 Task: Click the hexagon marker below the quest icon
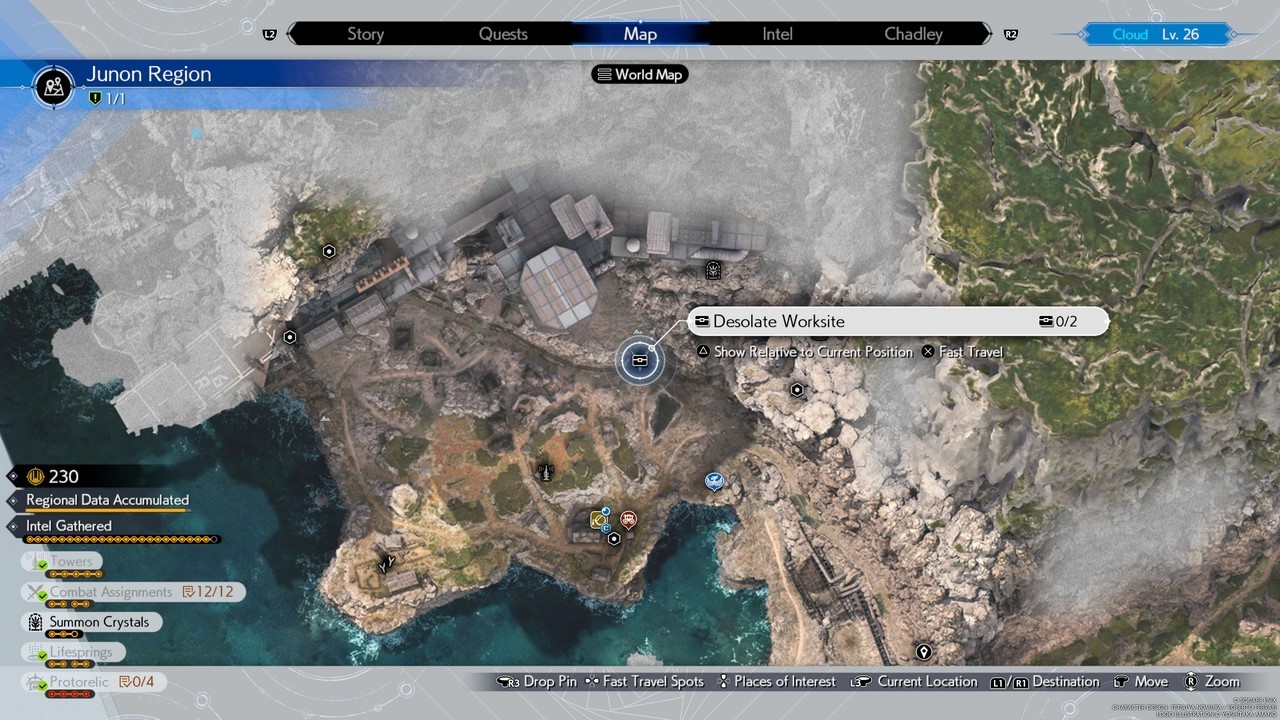coord(614,538)
